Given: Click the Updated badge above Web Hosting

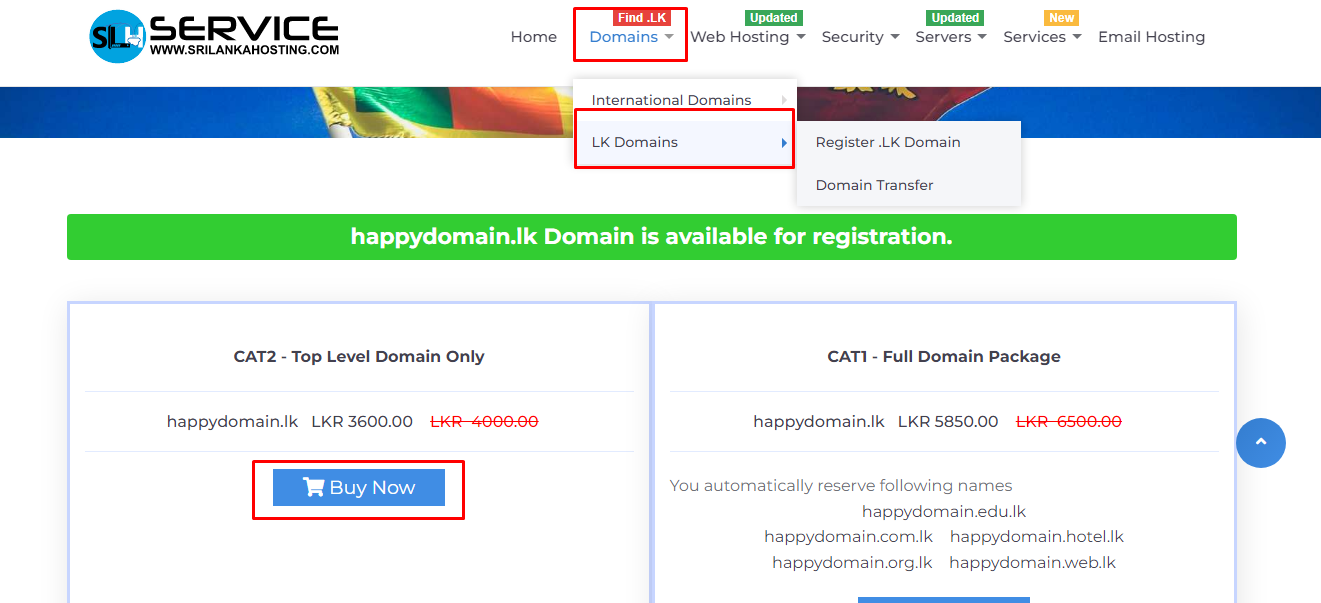Looking at the screenshot, I should 773,18.
